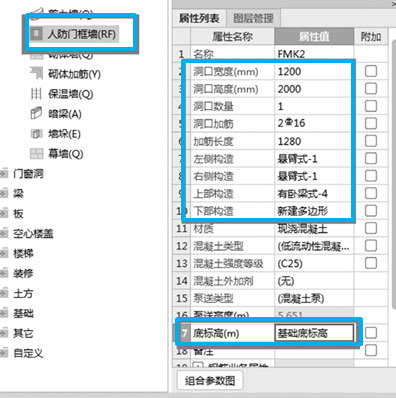396x398 pixels.
Task: Expand the 楼梯 group
Action: [x=4, y=253]
